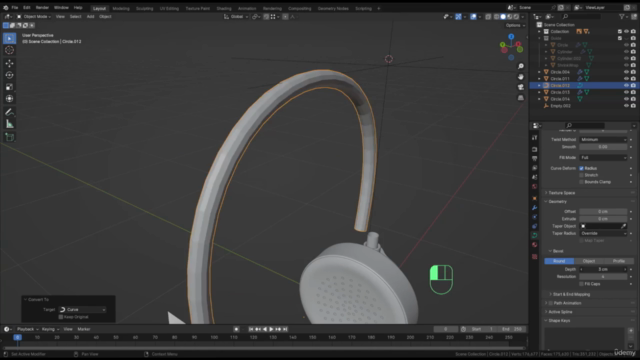Click the Bevel Resolution slider
The width and height of the screenshot is (640, 360).
[603, 277]
